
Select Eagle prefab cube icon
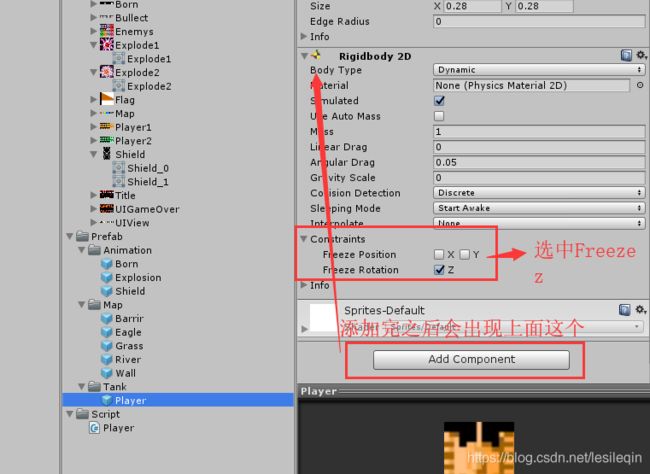107,332
